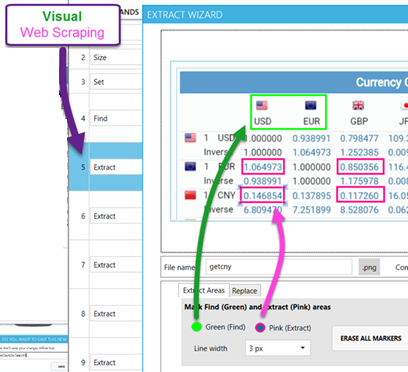
Task: Click the EU flag icon above EUR
Action: 310,105
